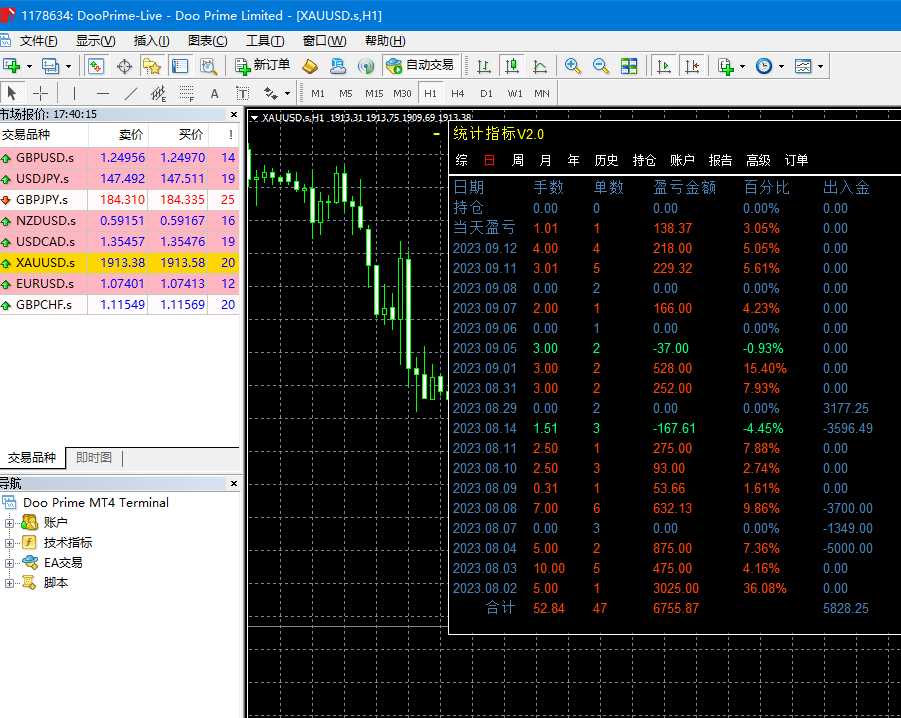
Task: Open the 工具(T) menu
Action: [x=265, y=41]
